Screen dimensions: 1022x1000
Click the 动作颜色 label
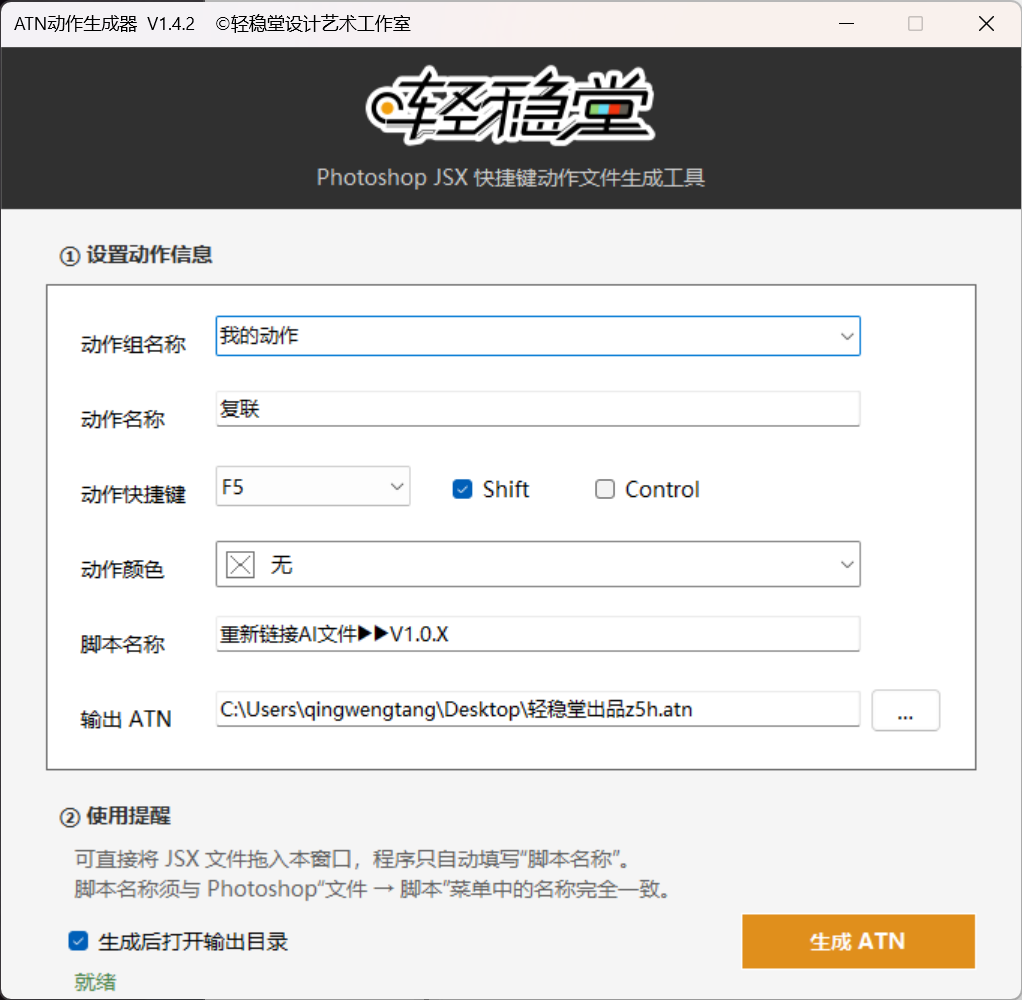click(x=122, y=570)
